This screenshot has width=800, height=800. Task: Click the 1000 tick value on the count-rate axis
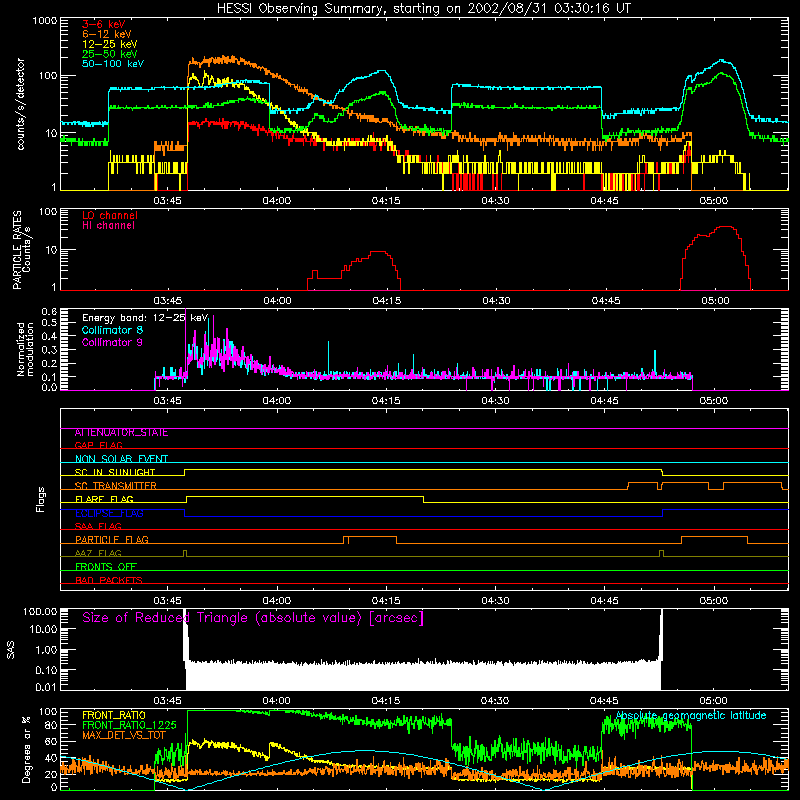click(x=45, y=21)
